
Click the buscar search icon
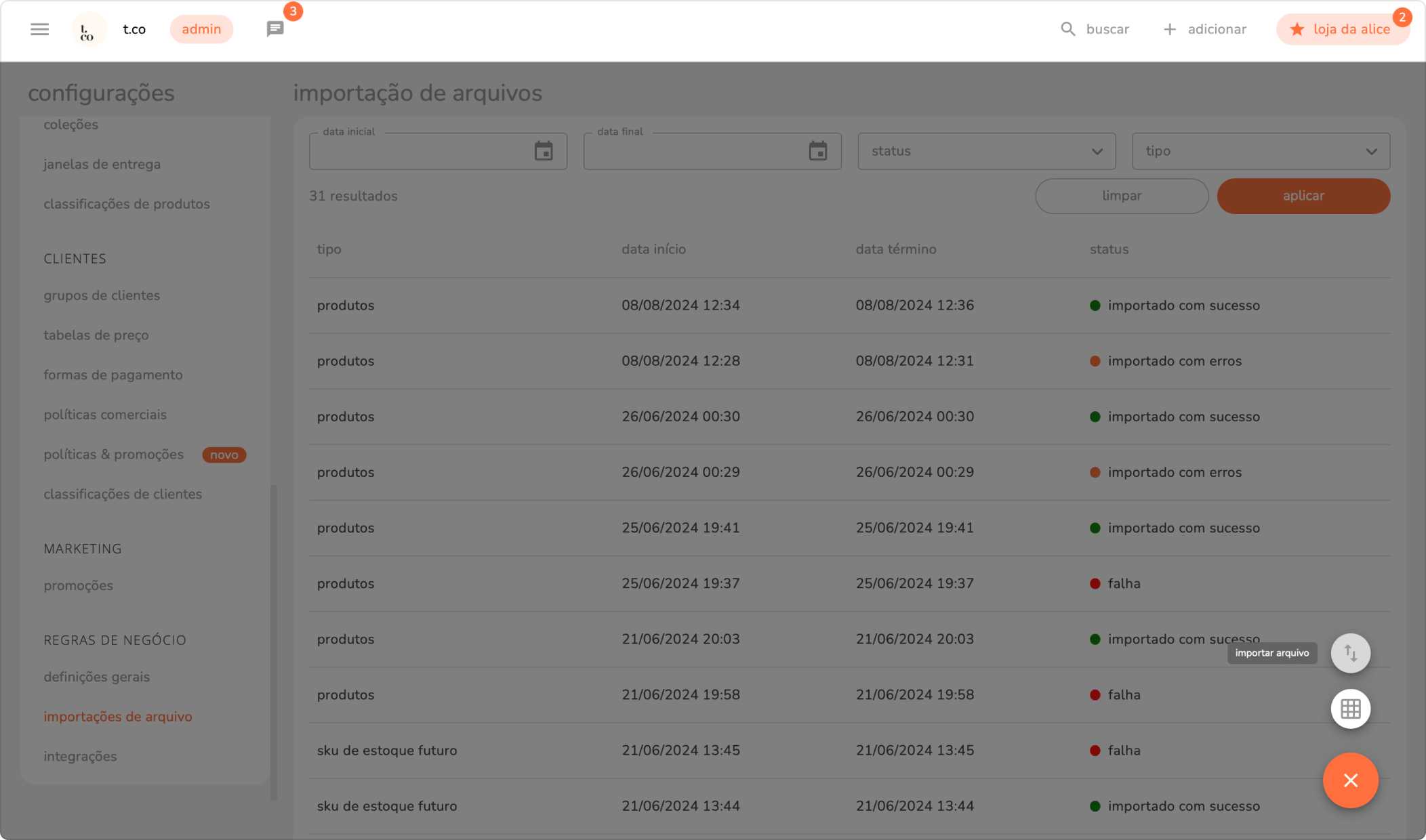click(1067, 29)
